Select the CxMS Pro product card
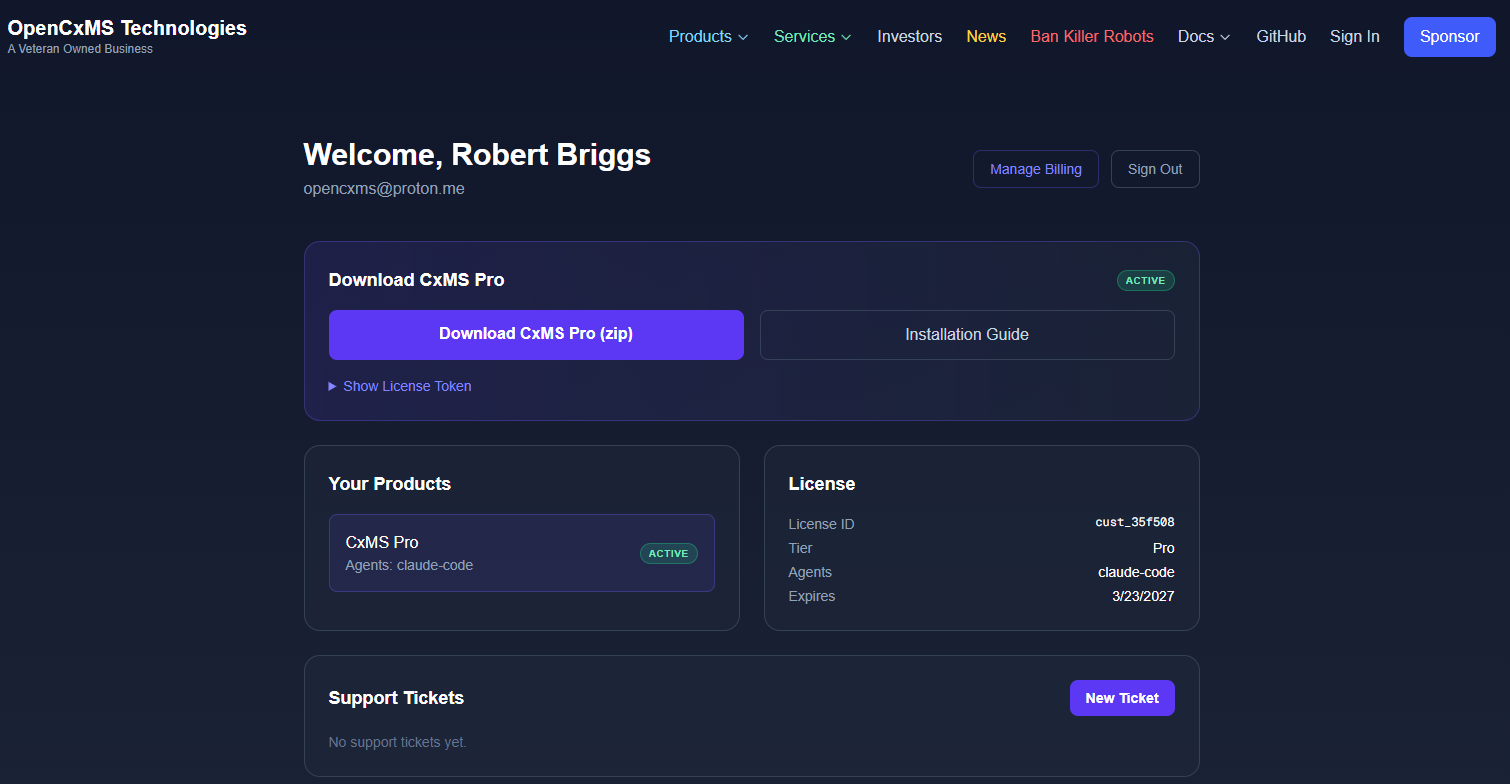The width and height of the screenshot is (1510, 784). click(x=521, y=552)
